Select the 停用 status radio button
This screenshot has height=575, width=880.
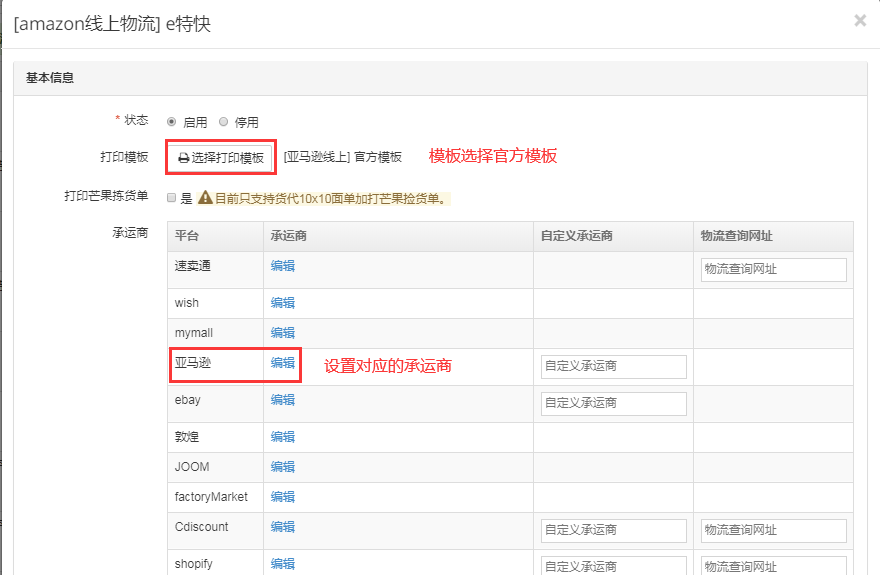click(x=223, y=122)
